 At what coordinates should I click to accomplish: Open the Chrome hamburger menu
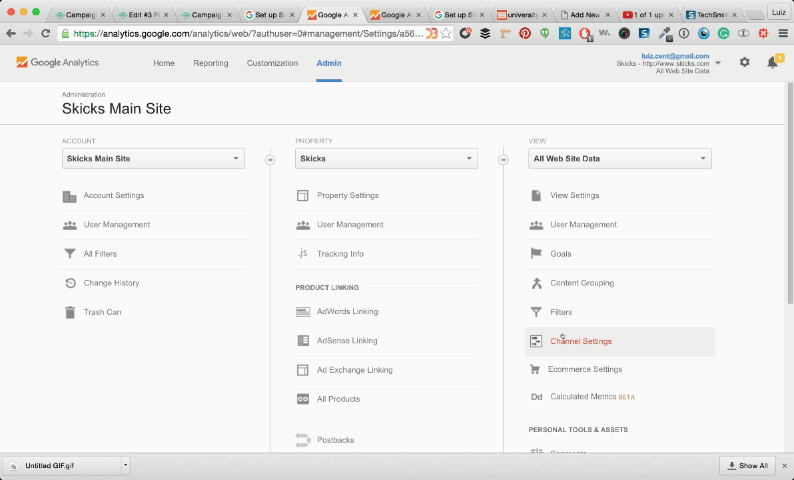(783, 33)
